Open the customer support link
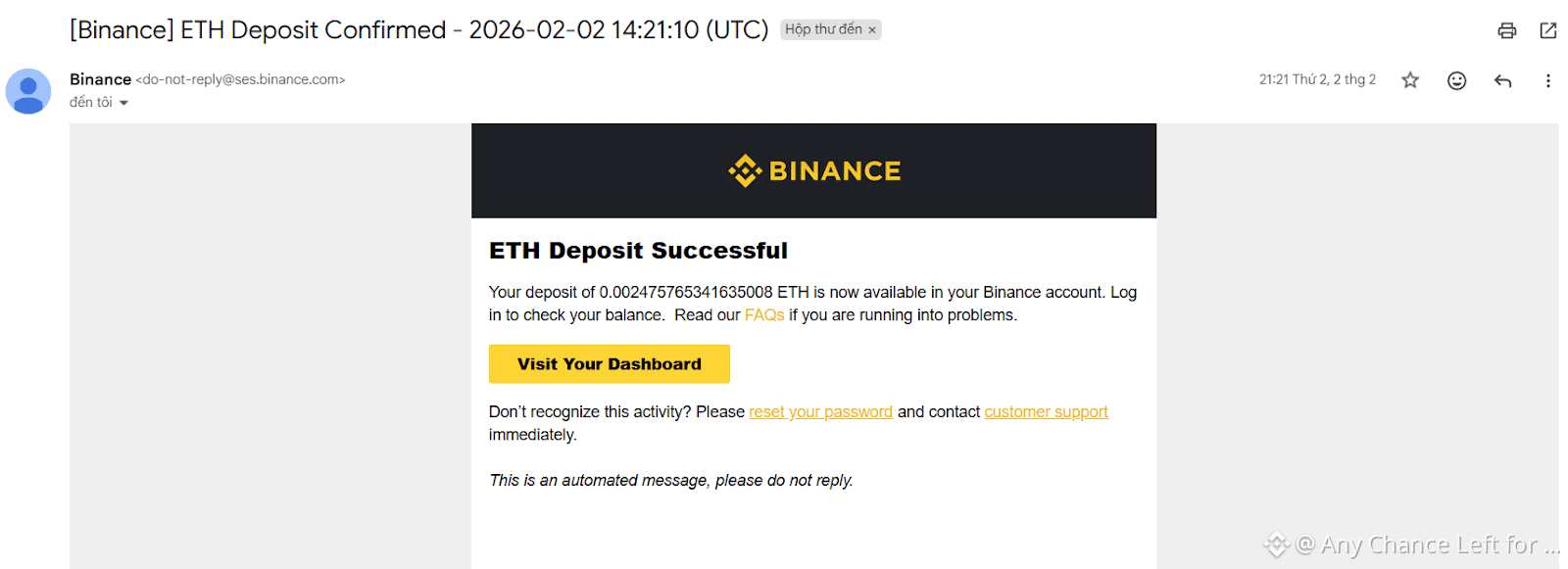Viewport: 1568px width, 569px height. [1046, 412]
